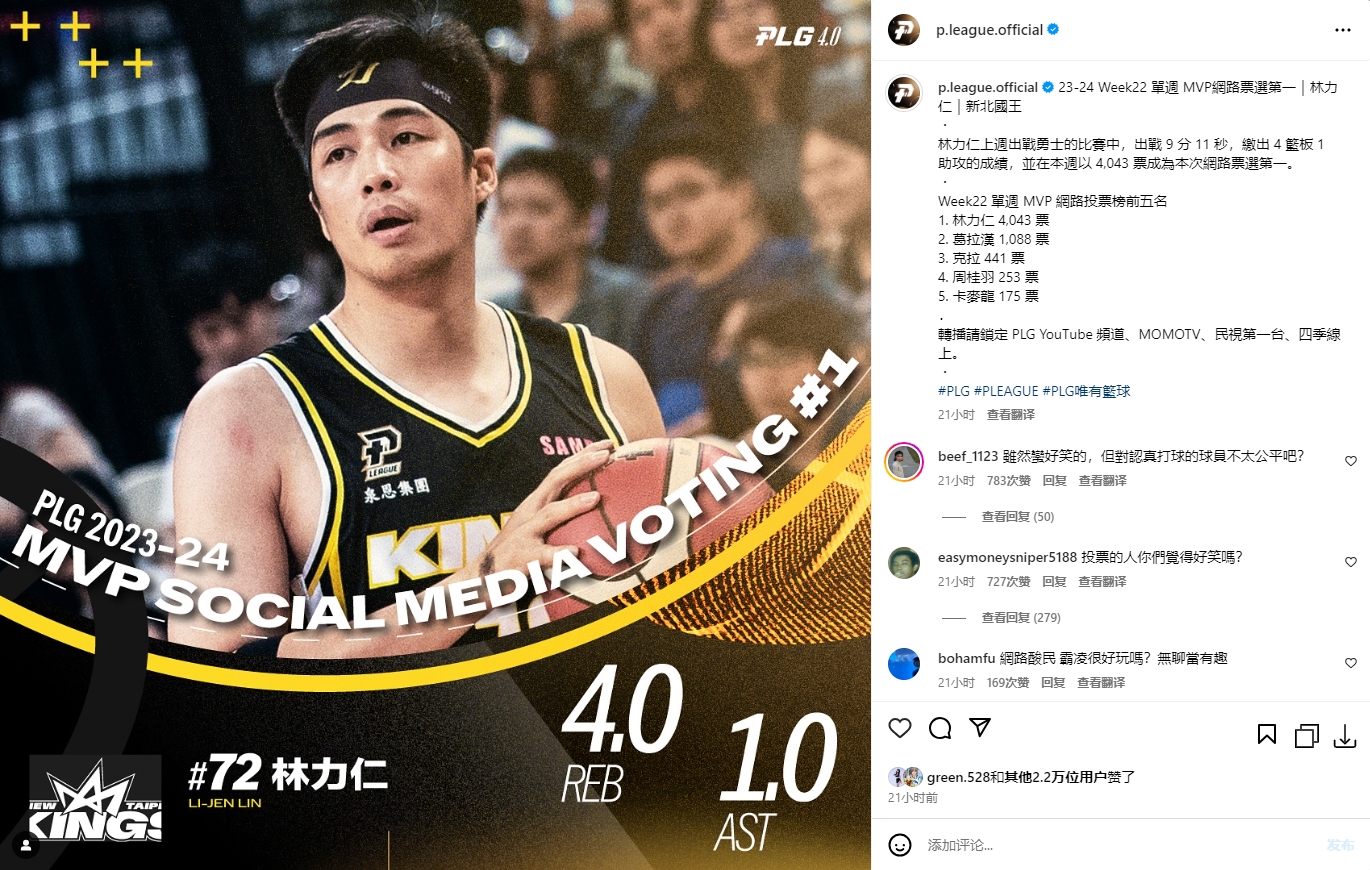Download the post with the arrow icon

[x=1345, y=736]
